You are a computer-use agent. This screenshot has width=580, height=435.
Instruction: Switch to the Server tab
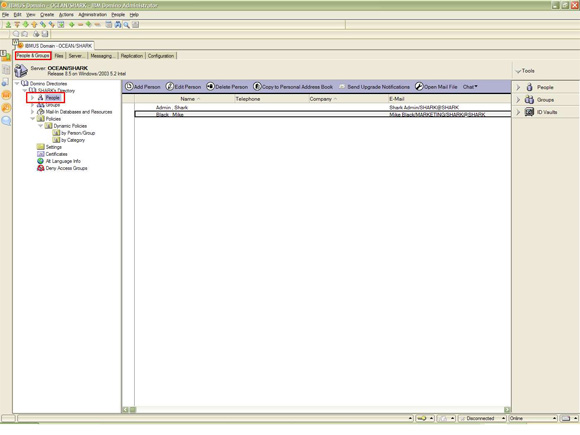click(x=77, y=56)
